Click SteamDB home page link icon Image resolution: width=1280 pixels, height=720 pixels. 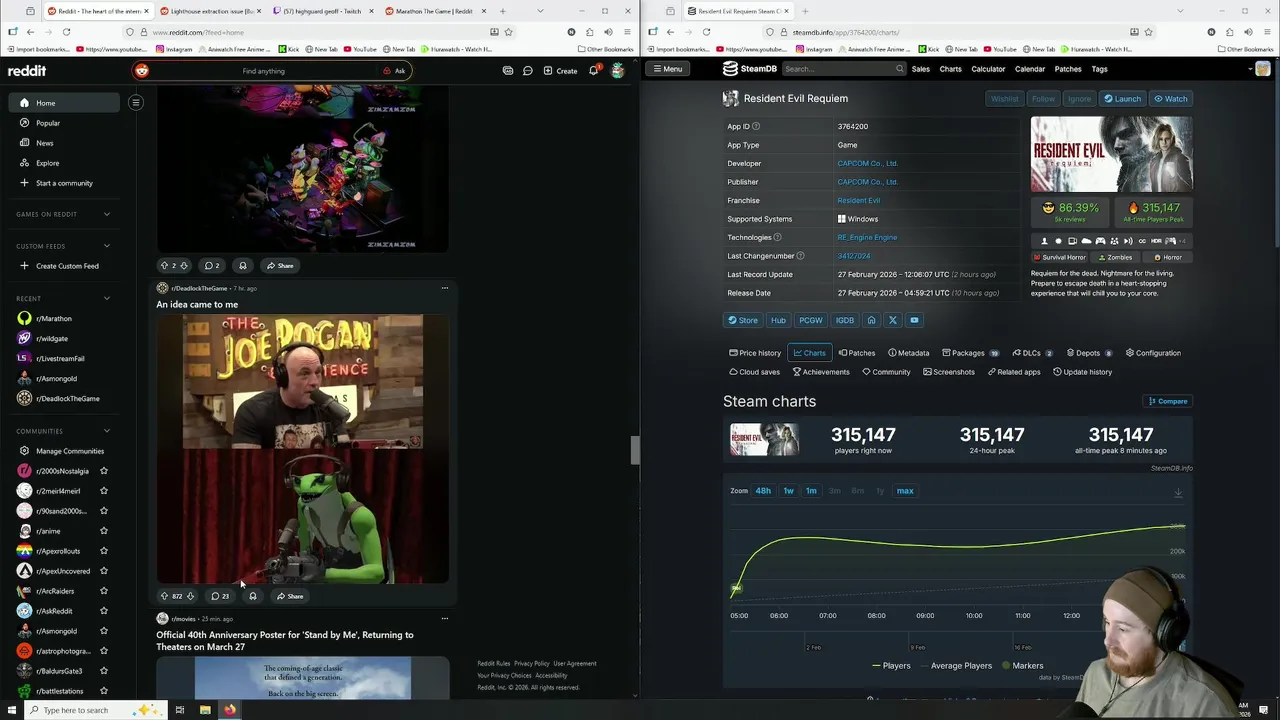click(871, 320)
